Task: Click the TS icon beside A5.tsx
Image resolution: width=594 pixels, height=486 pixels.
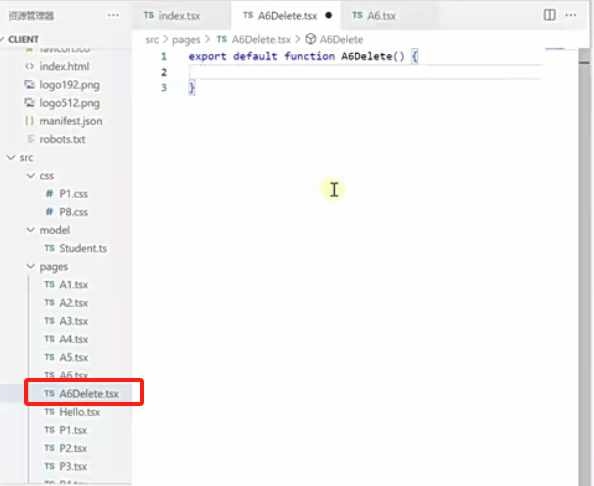Action: pyautogui.click(x=49, y=357)
